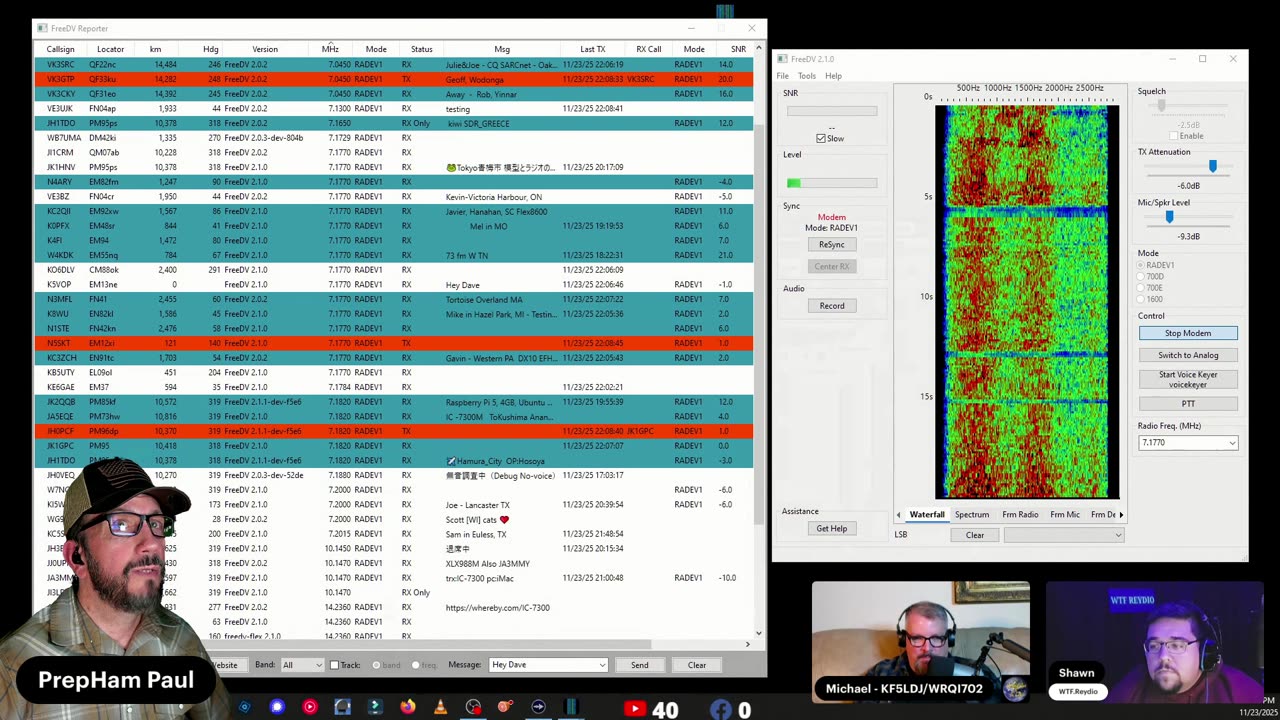Click Switch to Analog button

[1188, 355]
